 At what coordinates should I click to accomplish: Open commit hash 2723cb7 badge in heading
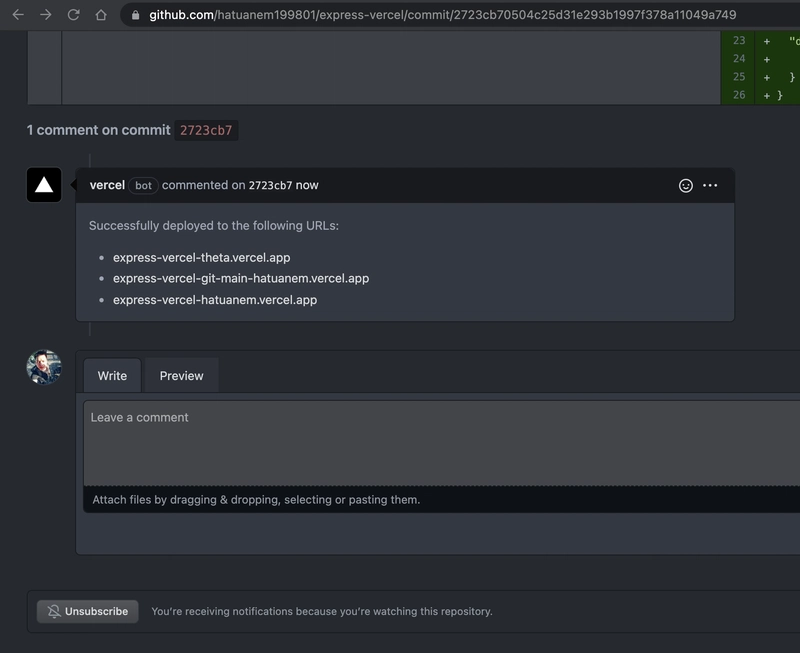click(206, 130)
